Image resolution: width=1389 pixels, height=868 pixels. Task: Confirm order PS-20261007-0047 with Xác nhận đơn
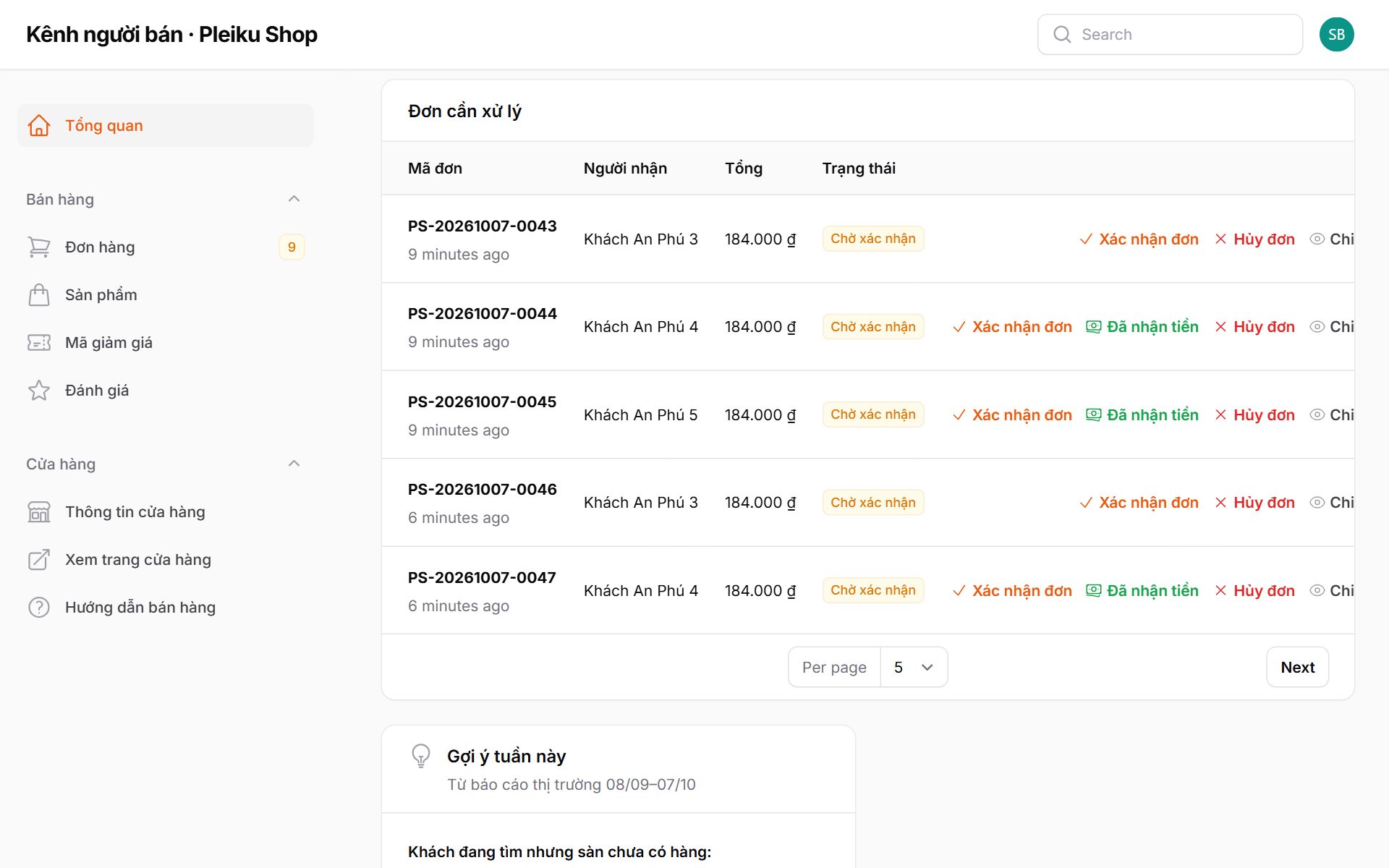pos(1012,590)
